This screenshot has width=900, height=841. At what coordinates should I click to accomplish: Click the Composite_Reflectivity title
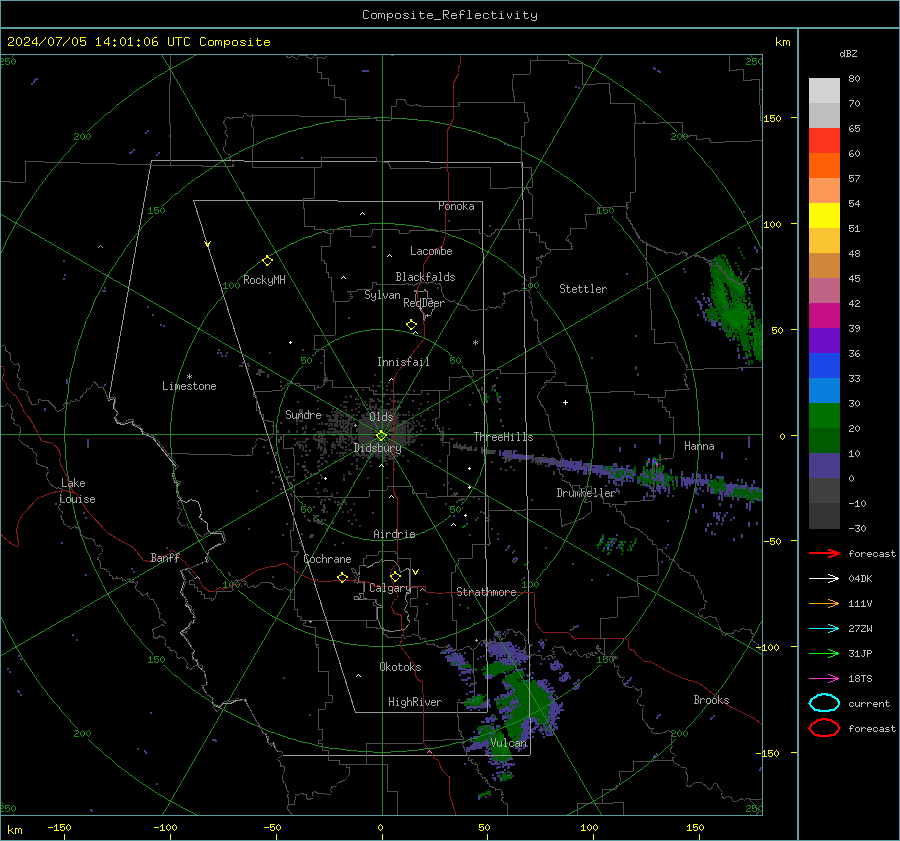pyautogui.click(x=449, y=15)
